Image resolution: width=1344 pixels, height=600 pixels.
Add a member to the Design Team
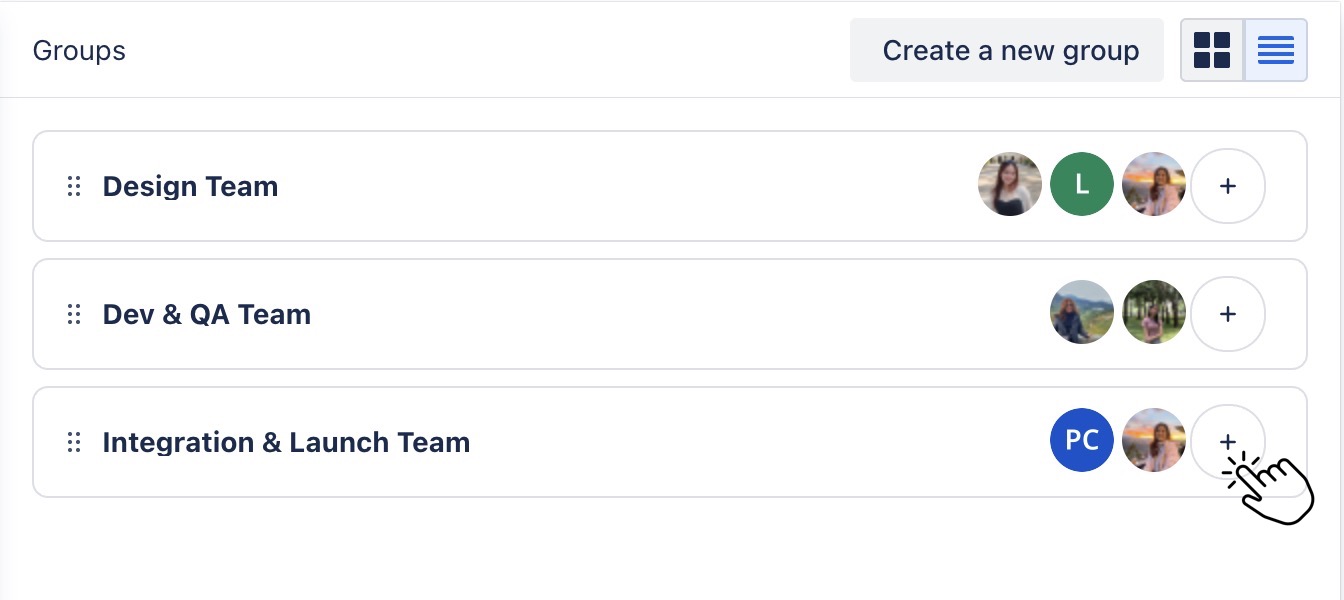pyautogui.click(x=1228, y=186)
